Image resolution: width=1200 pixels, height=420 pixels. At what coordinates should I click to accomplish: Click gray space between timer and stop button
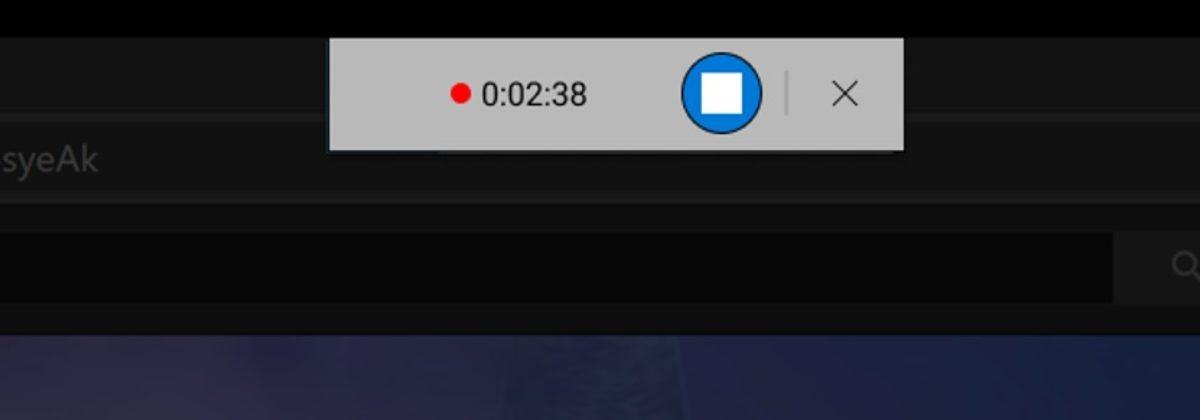[x=634, y=94]
